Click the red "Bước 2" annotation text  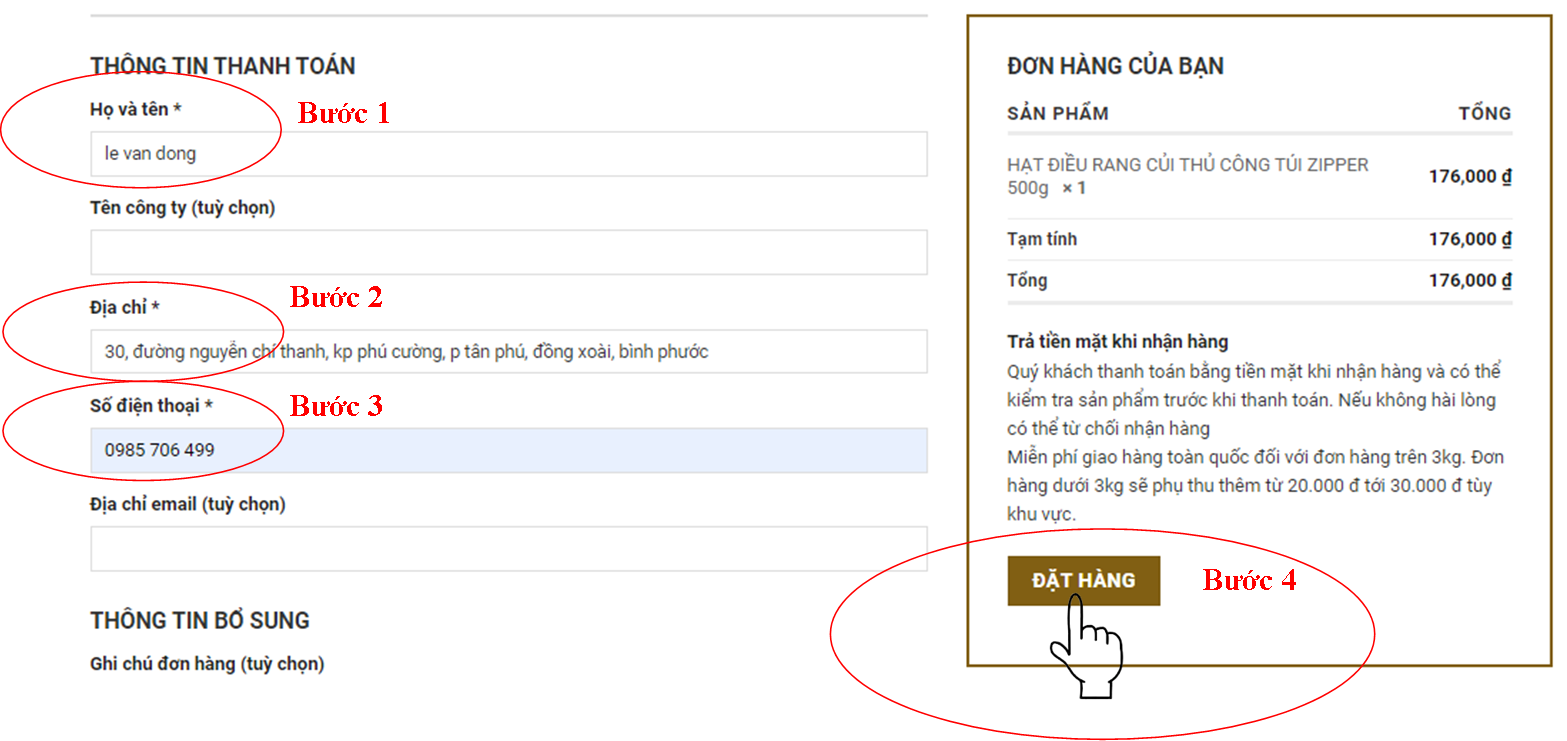[336, 297]
